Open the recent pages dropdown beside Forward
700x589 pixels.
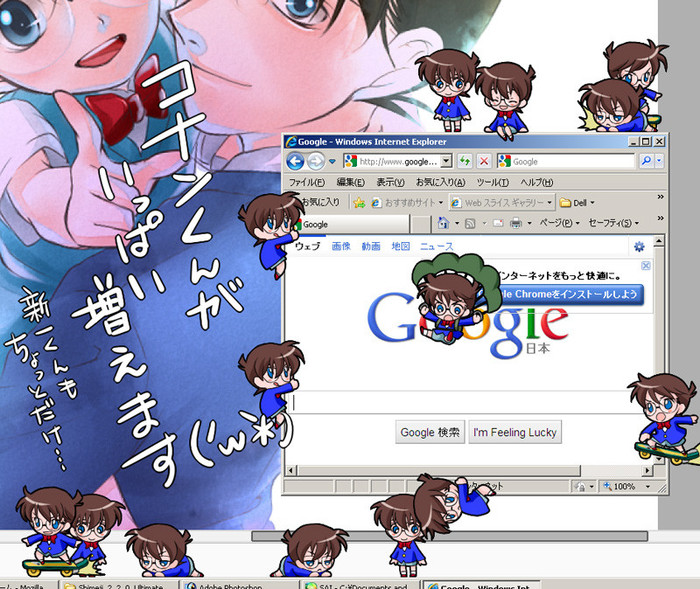pos(332,161)
